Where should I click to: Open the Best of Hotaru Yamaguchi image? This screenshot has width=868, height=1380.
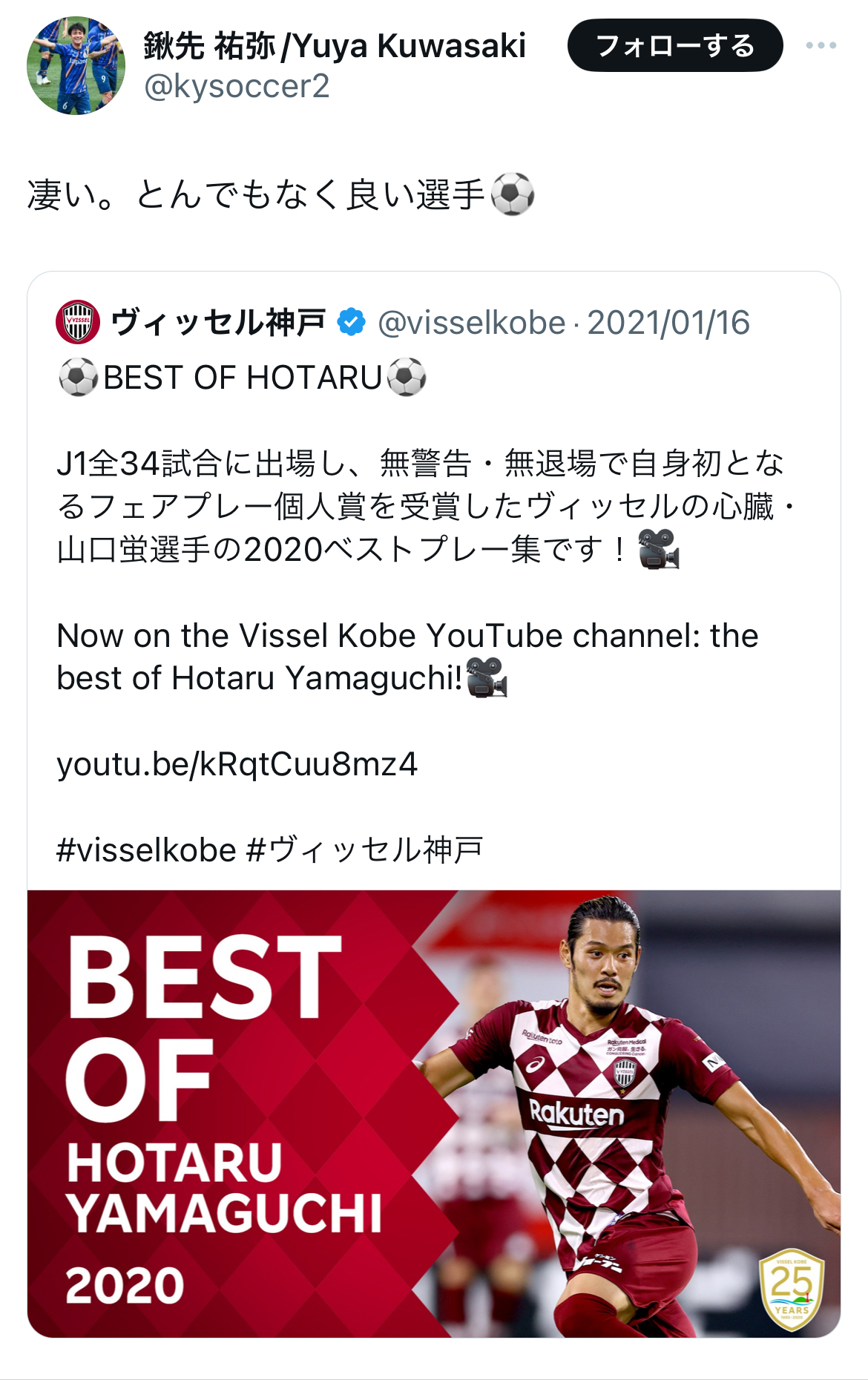coord(433,1113)
